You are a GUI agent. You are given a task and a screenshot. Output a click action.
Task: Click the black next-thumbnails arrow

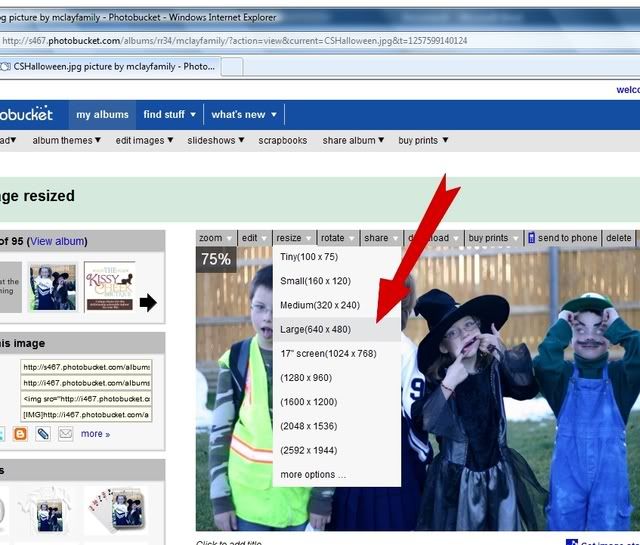pyautogui.click(x=148, y=303)
